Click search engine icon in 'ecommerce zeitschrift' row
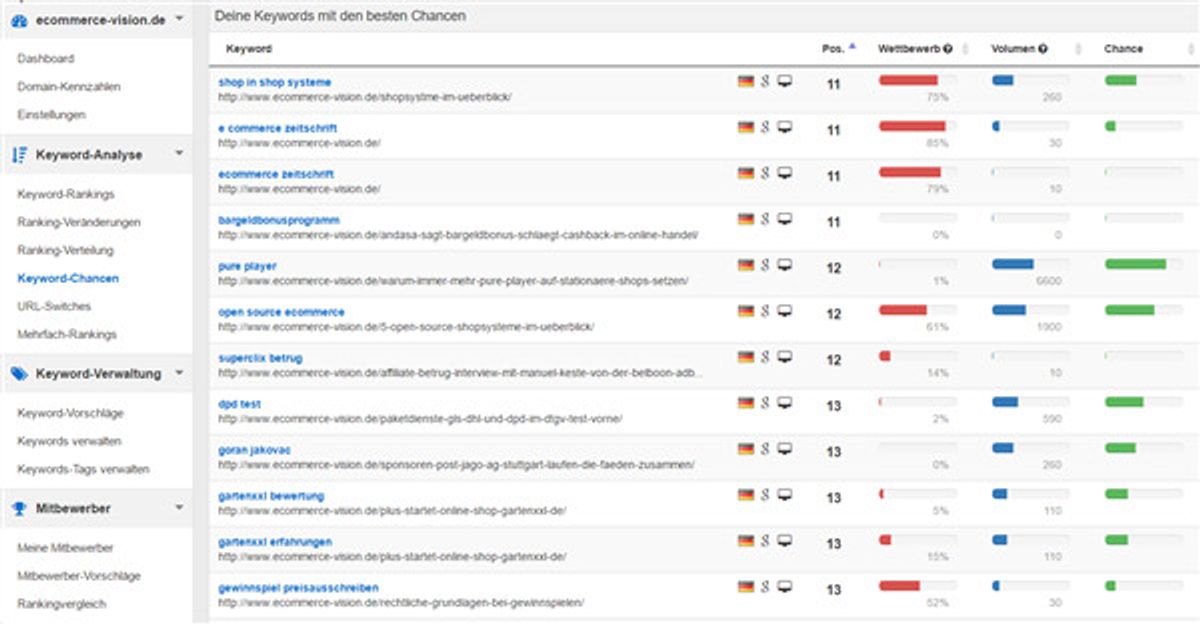Image resolution: width=1200 pixels, height=624 pixels. point(765,173)
